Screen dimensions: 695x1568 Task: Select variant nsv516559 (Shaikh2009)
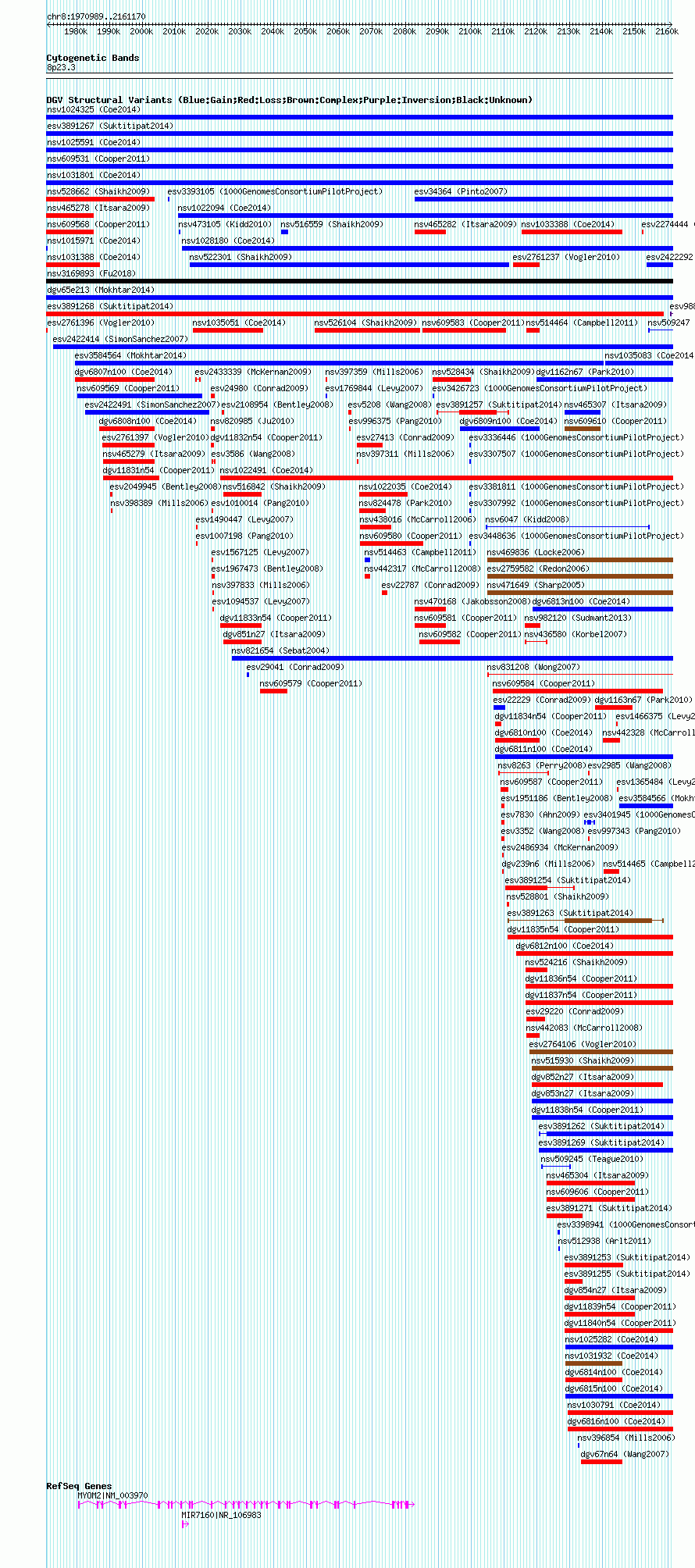332,224
